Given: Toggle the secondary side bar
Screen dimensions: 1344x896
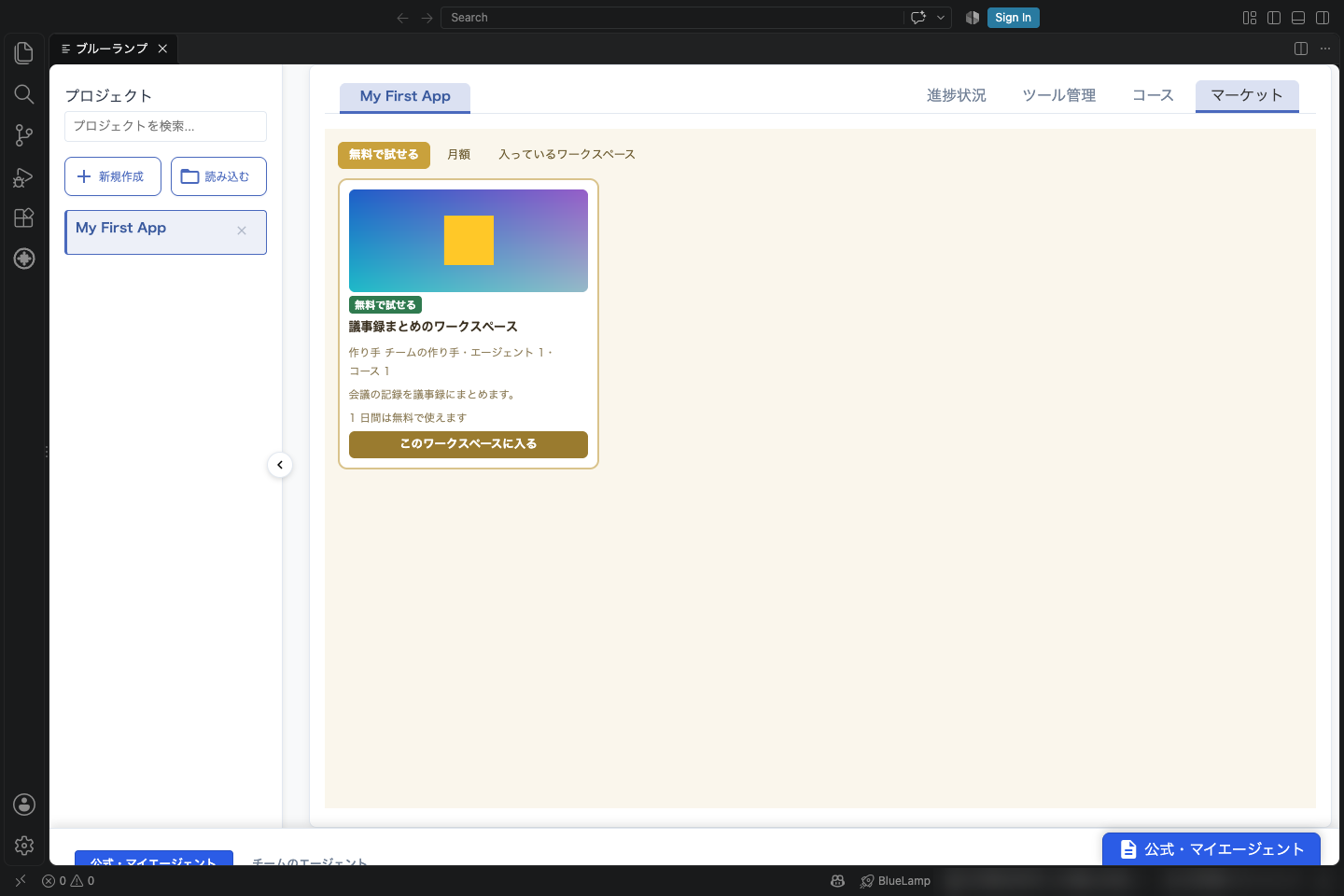Looking at the screenshot, I should [x=1323, y=18].
